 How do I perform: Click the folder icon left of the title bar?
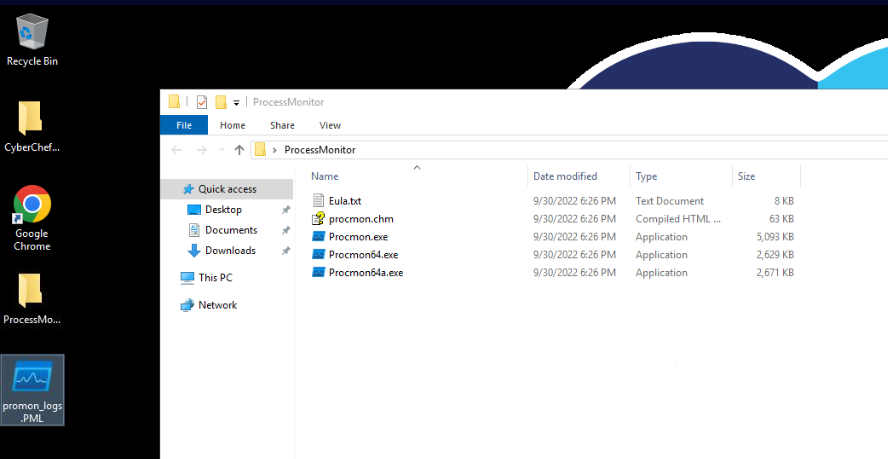pos(174,102)
